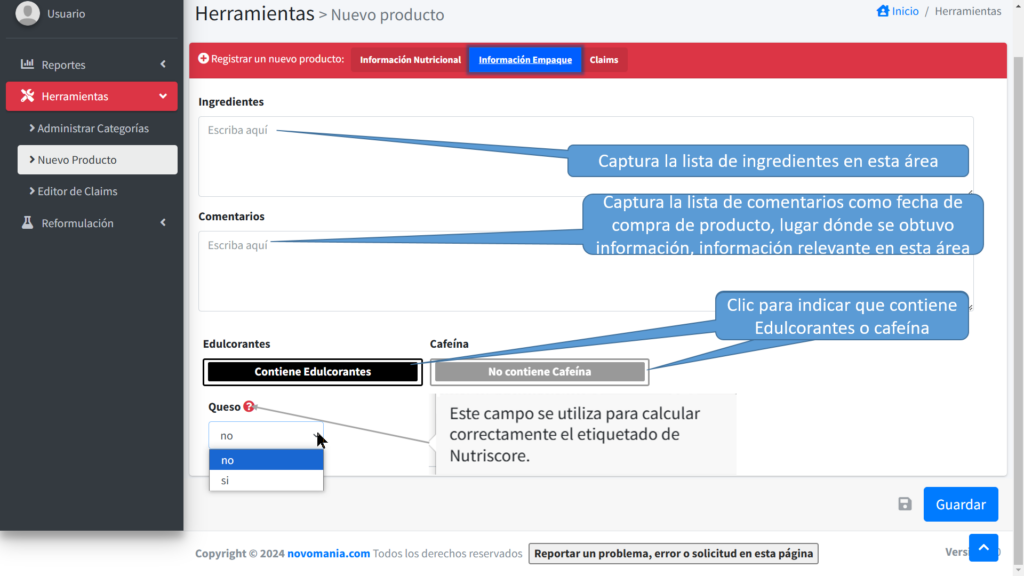Toggle the No contiene Cafeína button
This screenshot has width=1024, height=576.
[x=539, y=372]
